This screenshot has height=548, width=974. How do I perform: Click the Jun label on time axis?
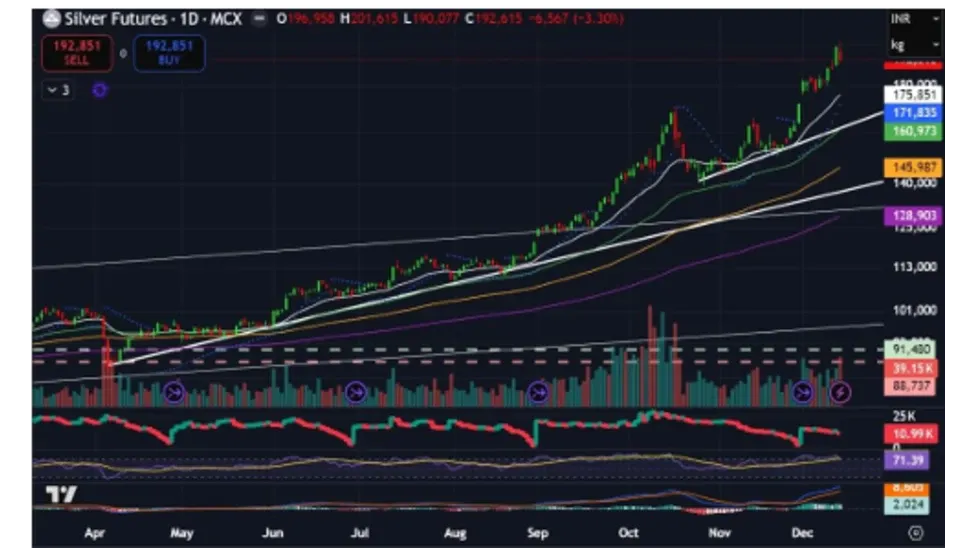pos(273,533)
